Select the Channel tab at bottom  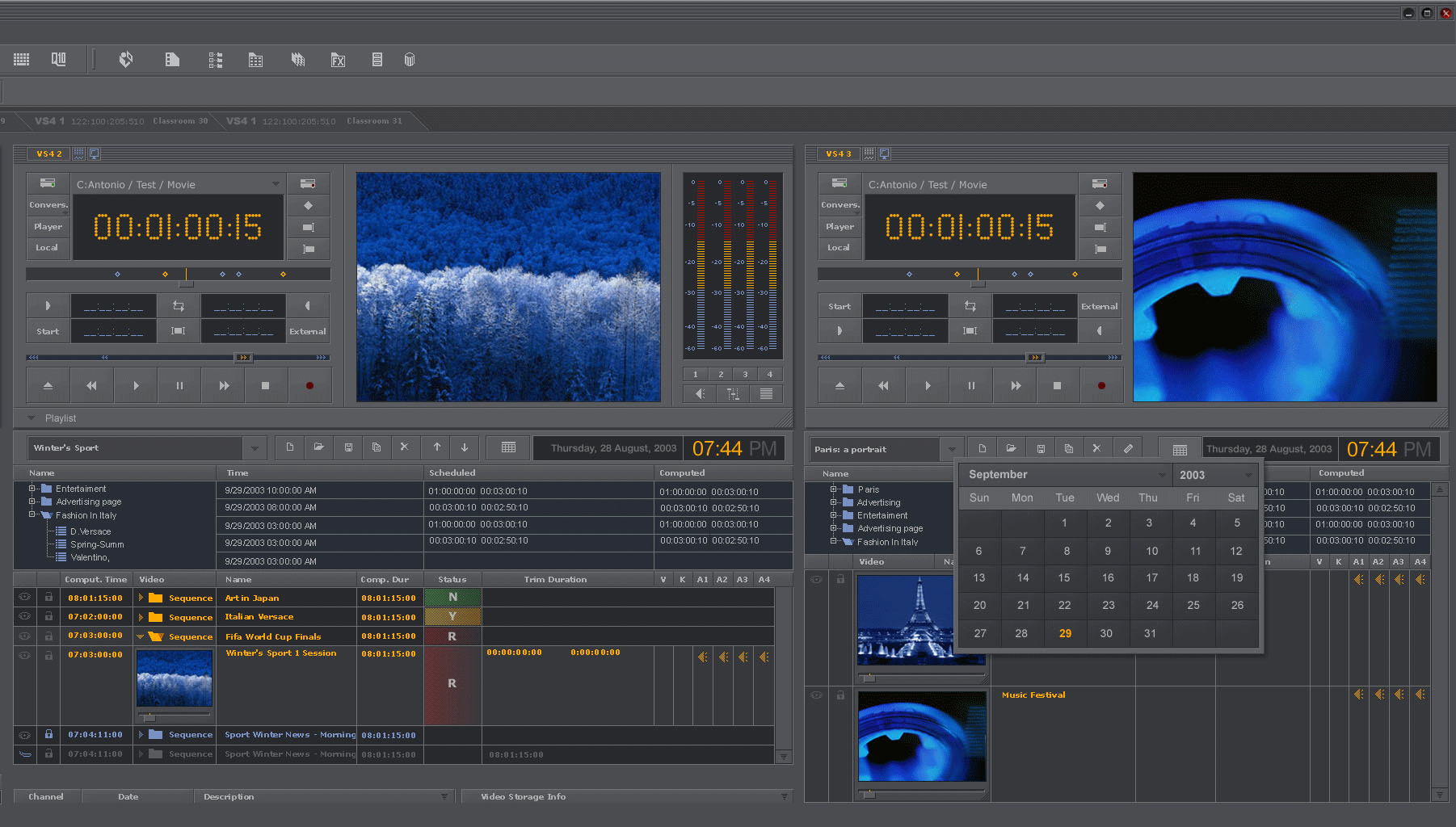(x=46, y=796)
